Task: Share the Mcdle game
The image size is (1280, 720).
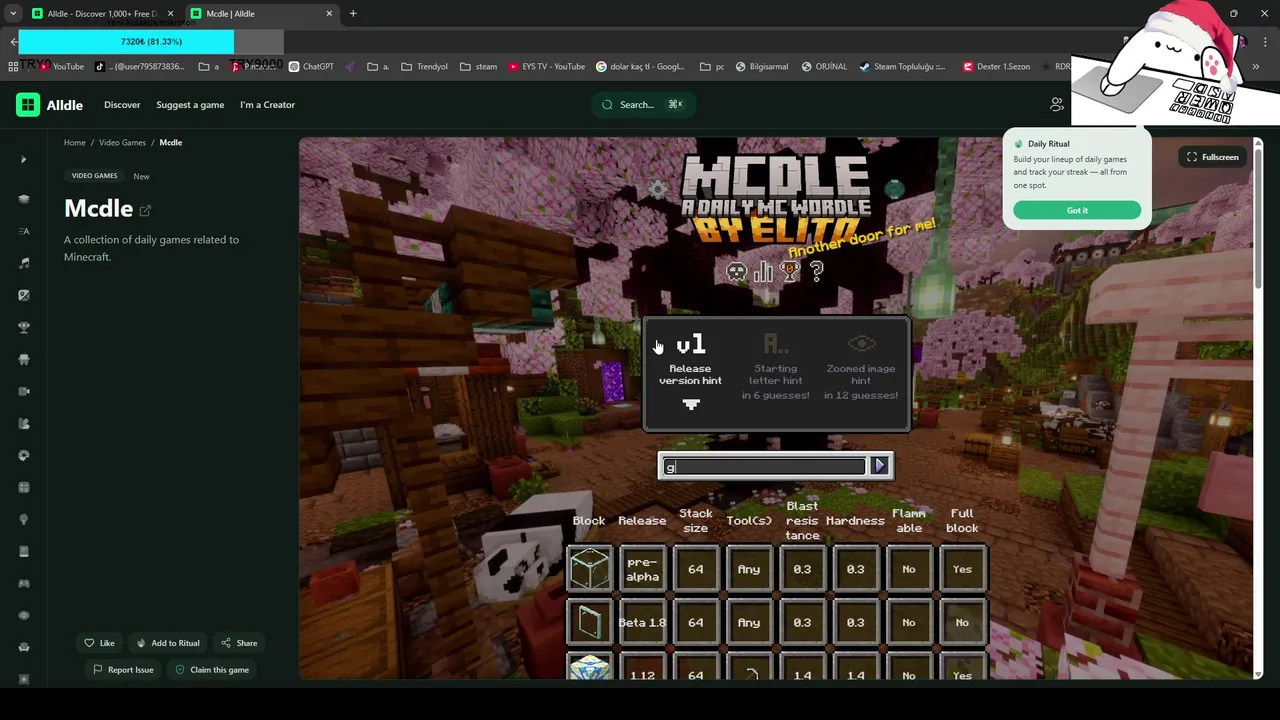Action: tap(239, 643)
